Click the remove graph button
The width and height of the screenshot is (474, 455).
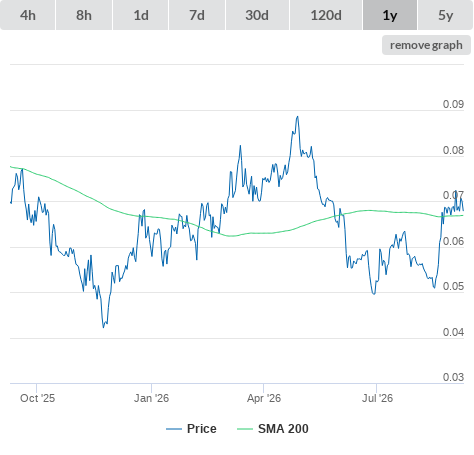(426, 45)
